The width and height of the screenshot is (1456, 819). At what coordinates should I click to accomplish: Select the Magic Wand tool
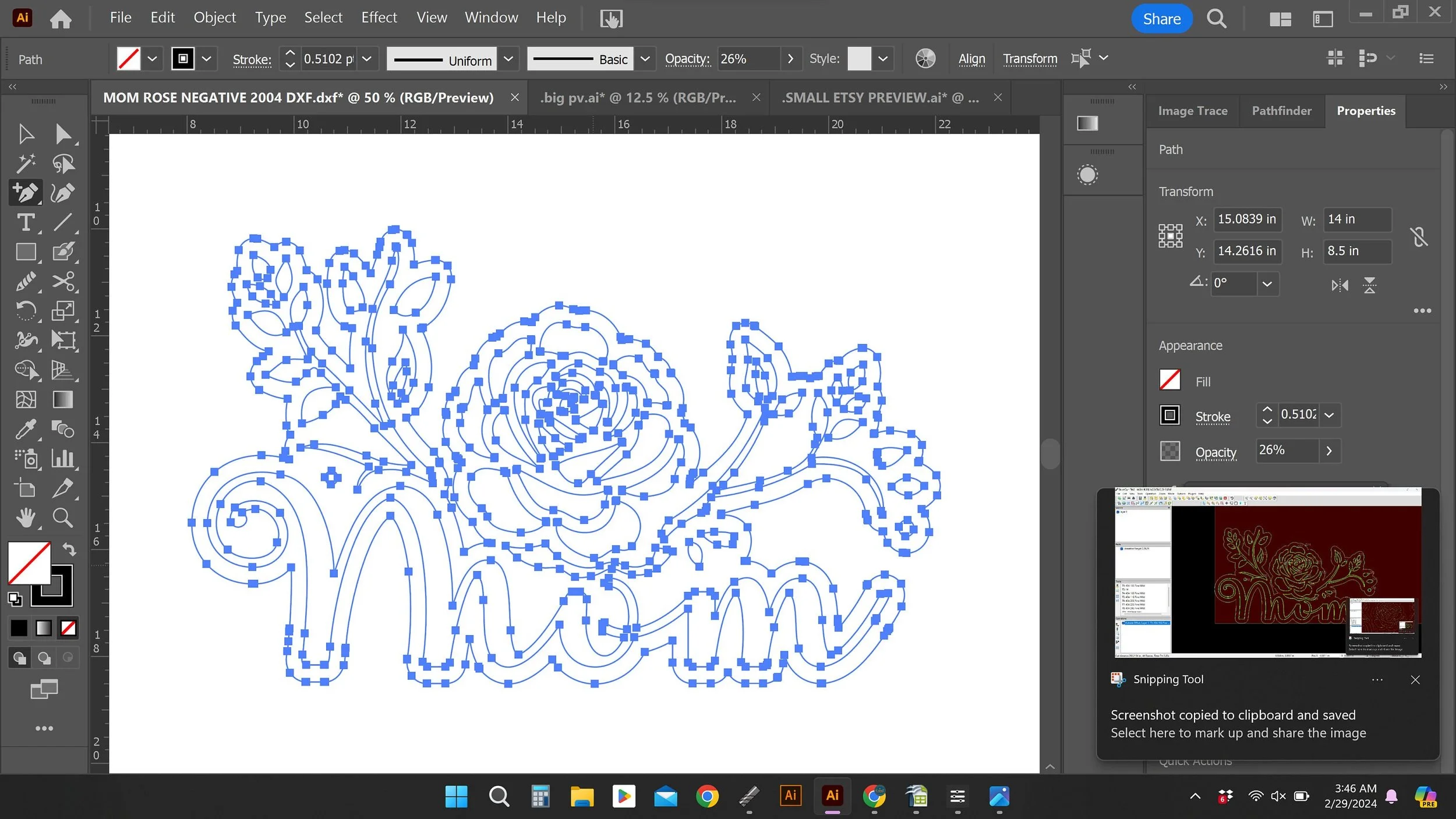pos(26,164)
